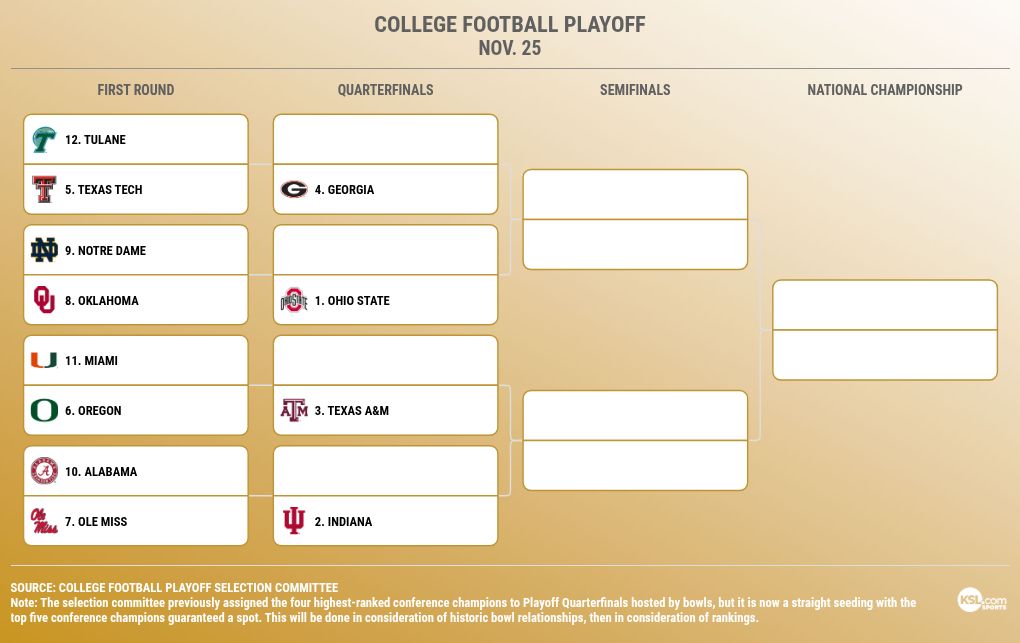The width and height of the screenshot is (1020, 643).
Task: Click the Oklahoma OU logo
Action: tap(43, 301)
